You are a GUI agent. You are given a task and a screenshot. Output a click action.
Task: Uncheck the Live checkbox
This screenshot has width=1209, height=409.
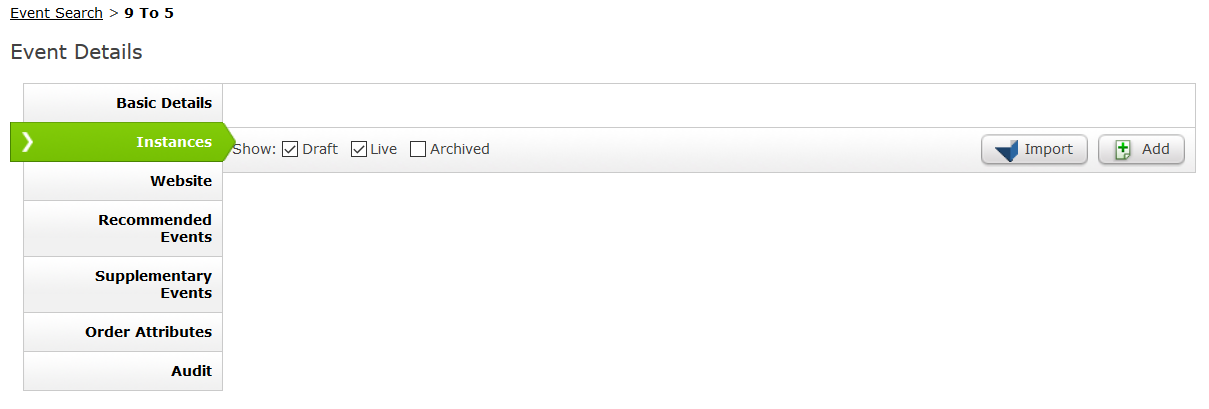pos(359,149)
